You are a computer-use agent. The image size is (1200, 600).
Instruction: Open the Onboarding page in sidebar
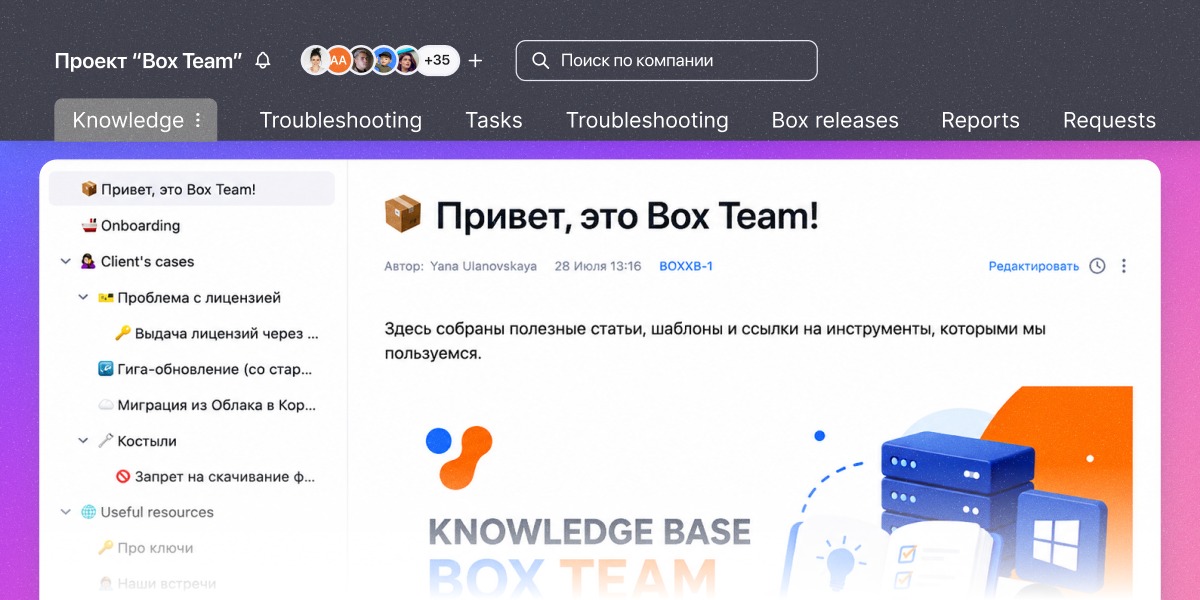[131, 225]
